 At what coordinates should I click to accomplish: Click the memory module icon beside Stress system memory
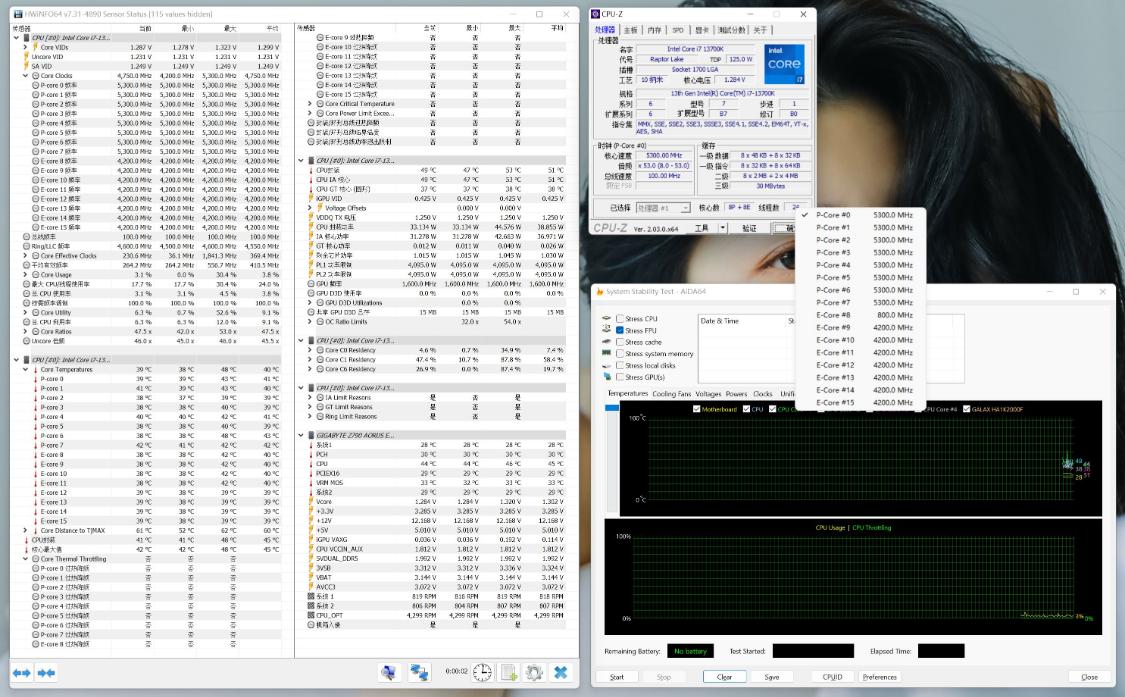coord(606,353)
